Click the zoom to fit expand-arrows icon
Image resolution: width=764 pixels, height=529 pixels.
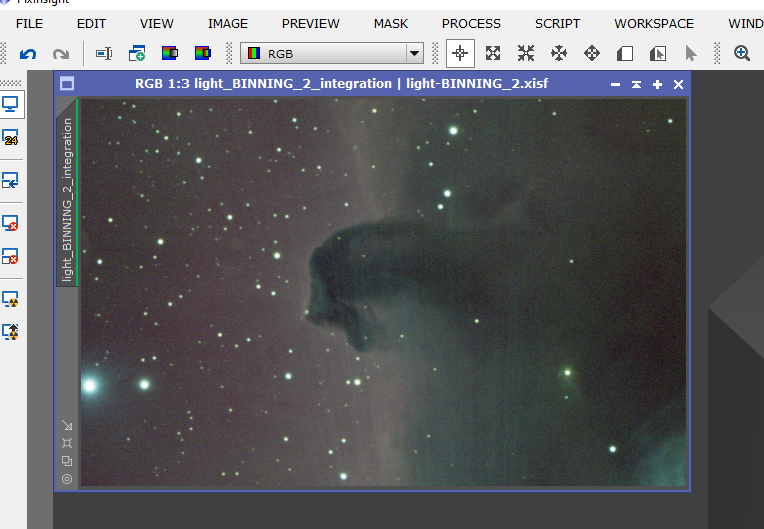pyautogui.click(x=493, y=53)
